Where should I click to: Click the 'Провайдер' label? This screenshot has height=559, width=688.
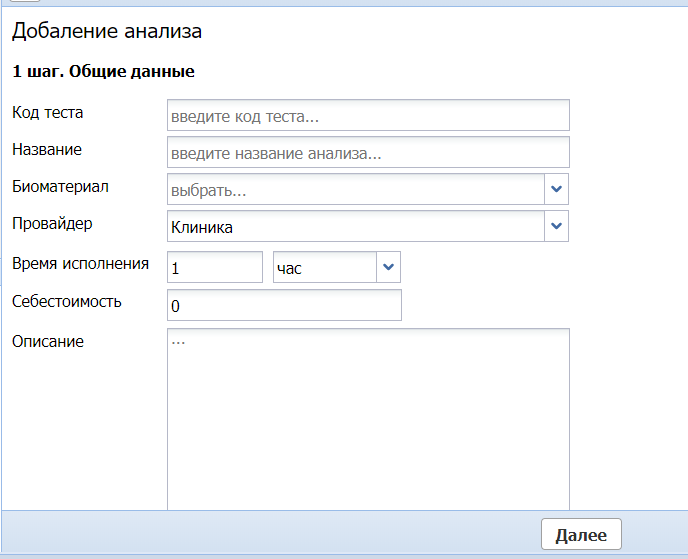(x=52, y=224)
